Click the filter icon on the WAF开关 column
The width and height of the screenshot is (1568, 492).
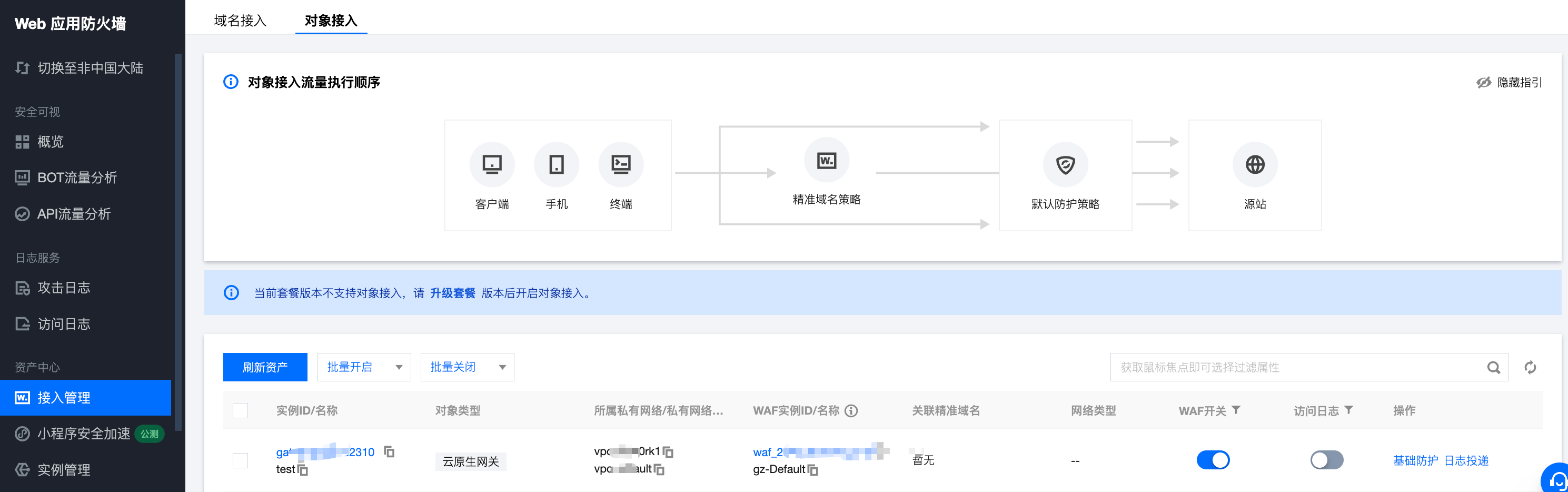(1236, 410)
